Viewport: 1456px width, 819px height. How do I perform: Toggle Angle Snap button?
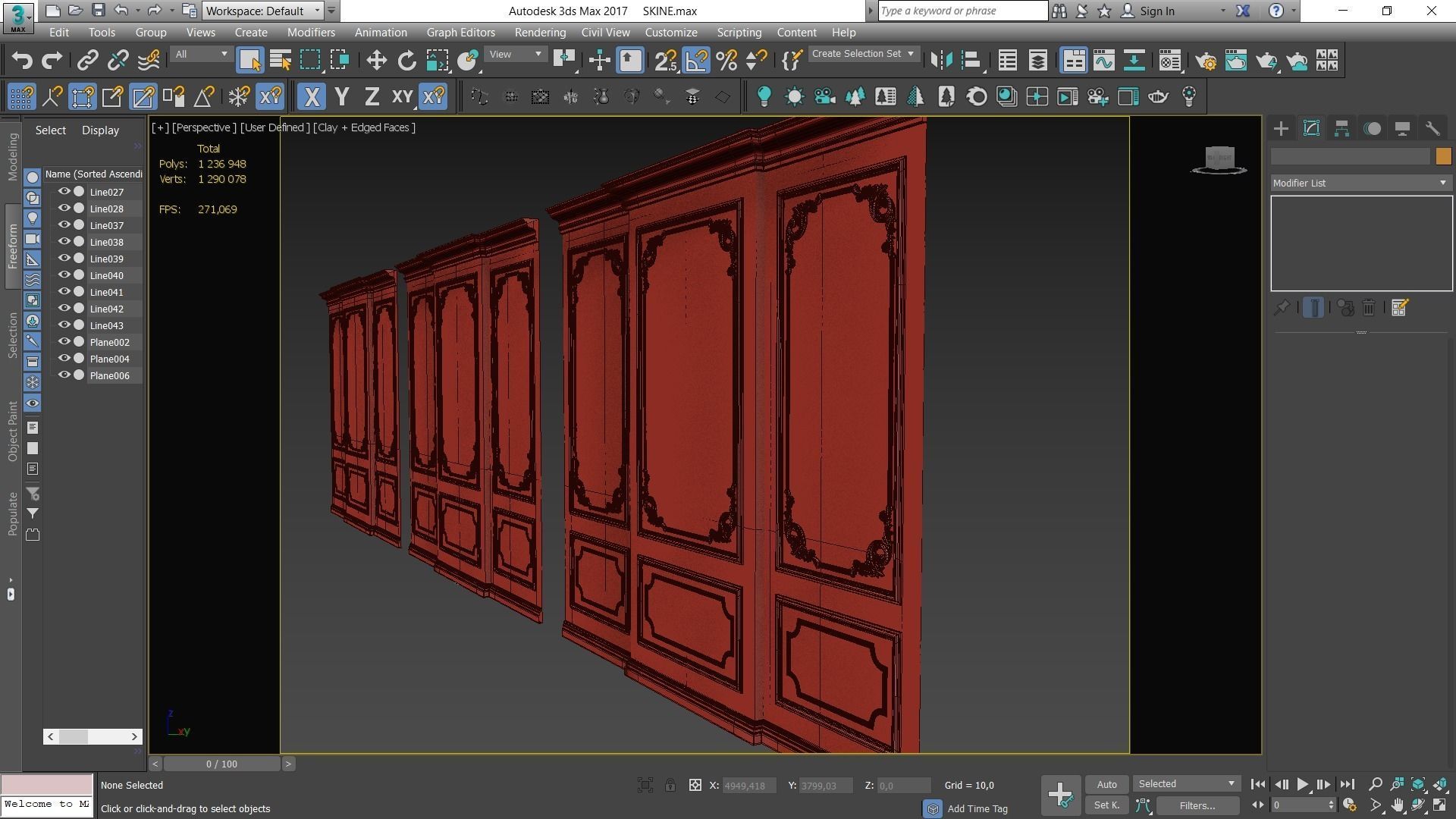[696, 60]
